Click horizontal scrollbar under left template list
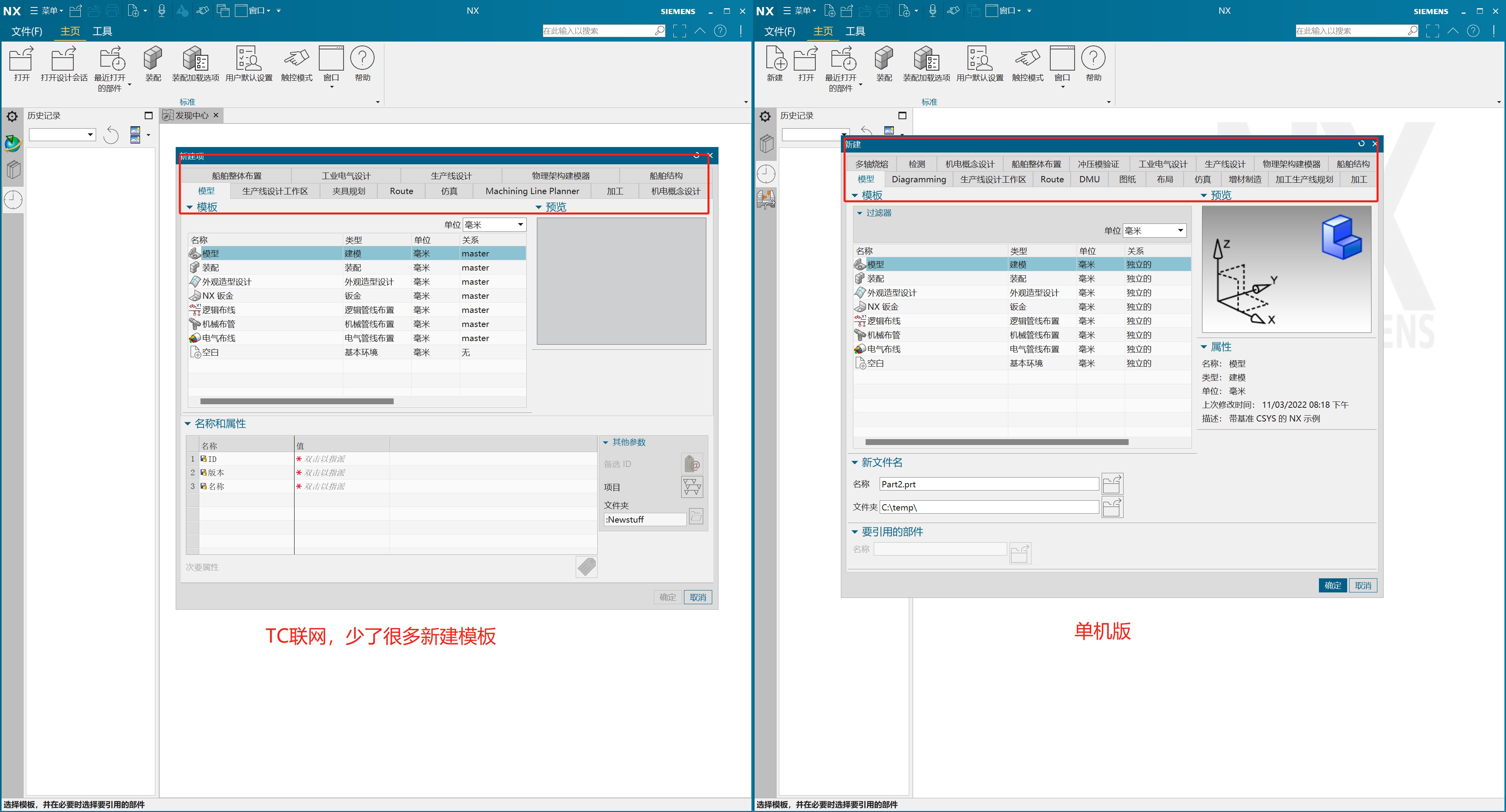This screenshot has height=812, width=1506. 297,401
